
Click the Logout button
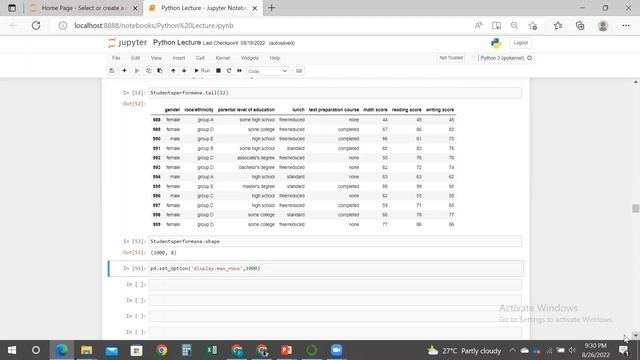pos(520,43)
